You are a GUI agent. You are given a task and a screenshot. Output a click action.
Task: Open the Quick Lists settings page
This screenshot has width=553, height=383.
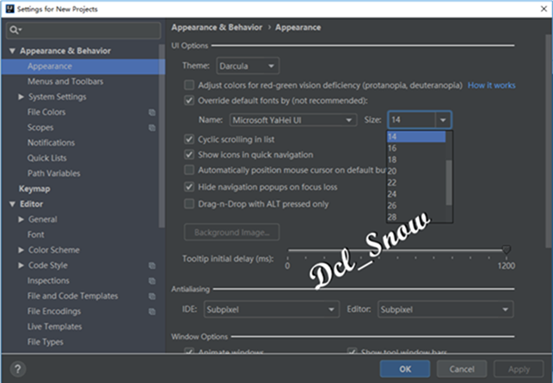pos(47,158)
